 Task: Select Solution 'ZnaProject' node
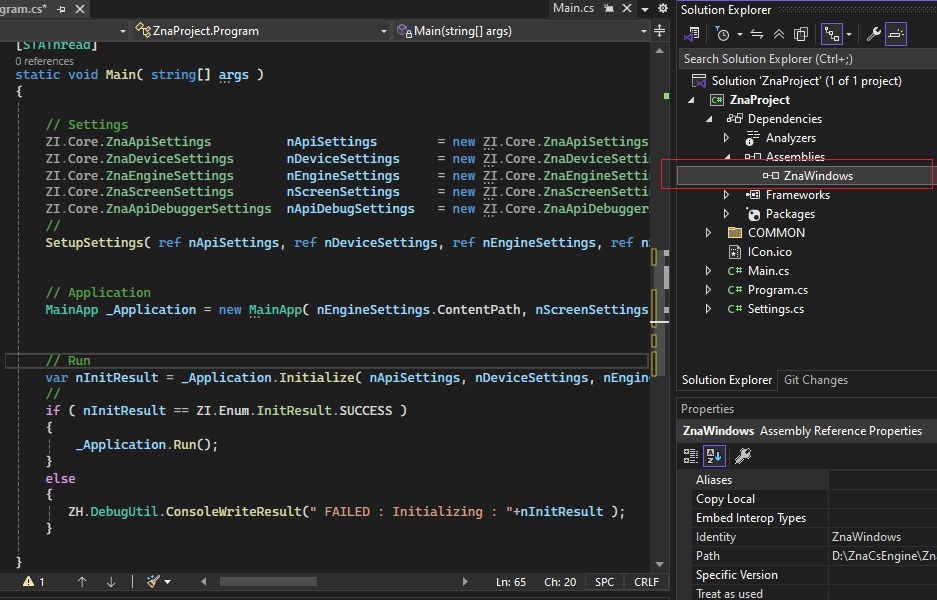806,81
